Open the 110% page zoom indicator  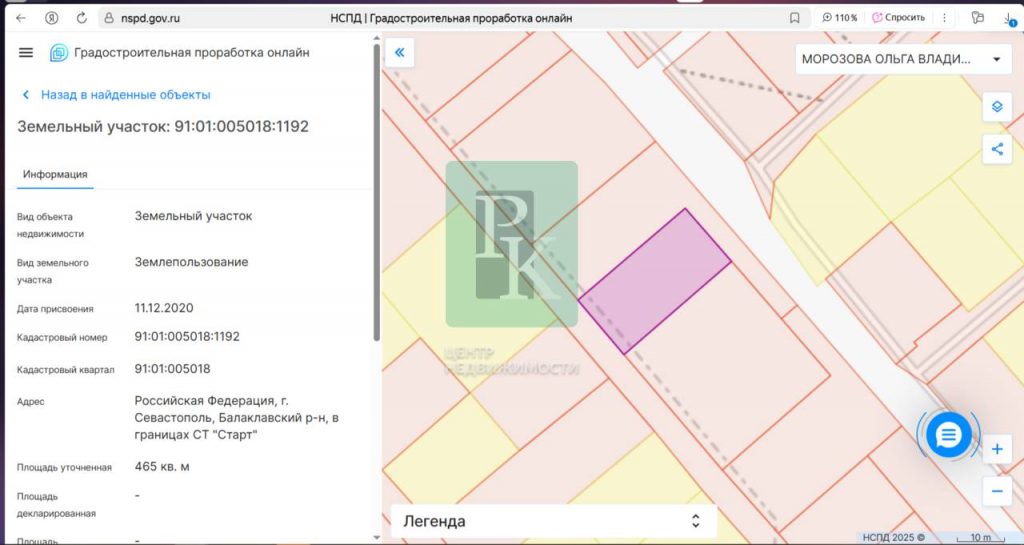pyautogui.click(x=840, y=18)
